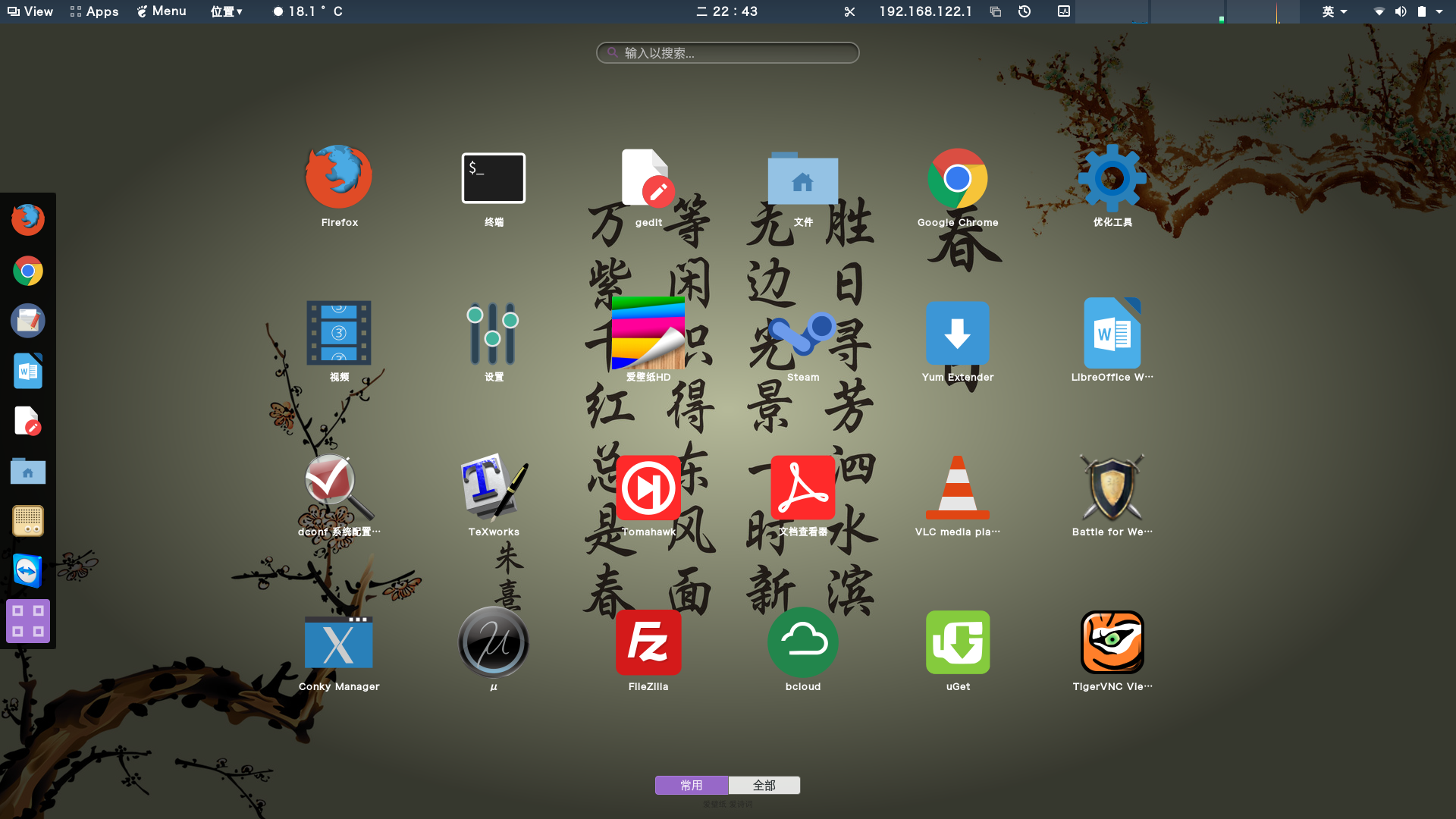Toggle the show applications grid button
The height and width of the screenshot is (819, 1456).
(28, 621)
